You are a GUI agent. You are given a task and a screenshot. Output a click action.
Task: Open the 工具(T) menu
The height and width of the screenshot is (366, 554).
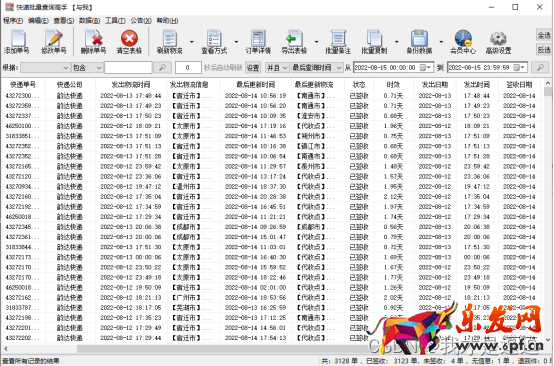(x=115, y=21)
